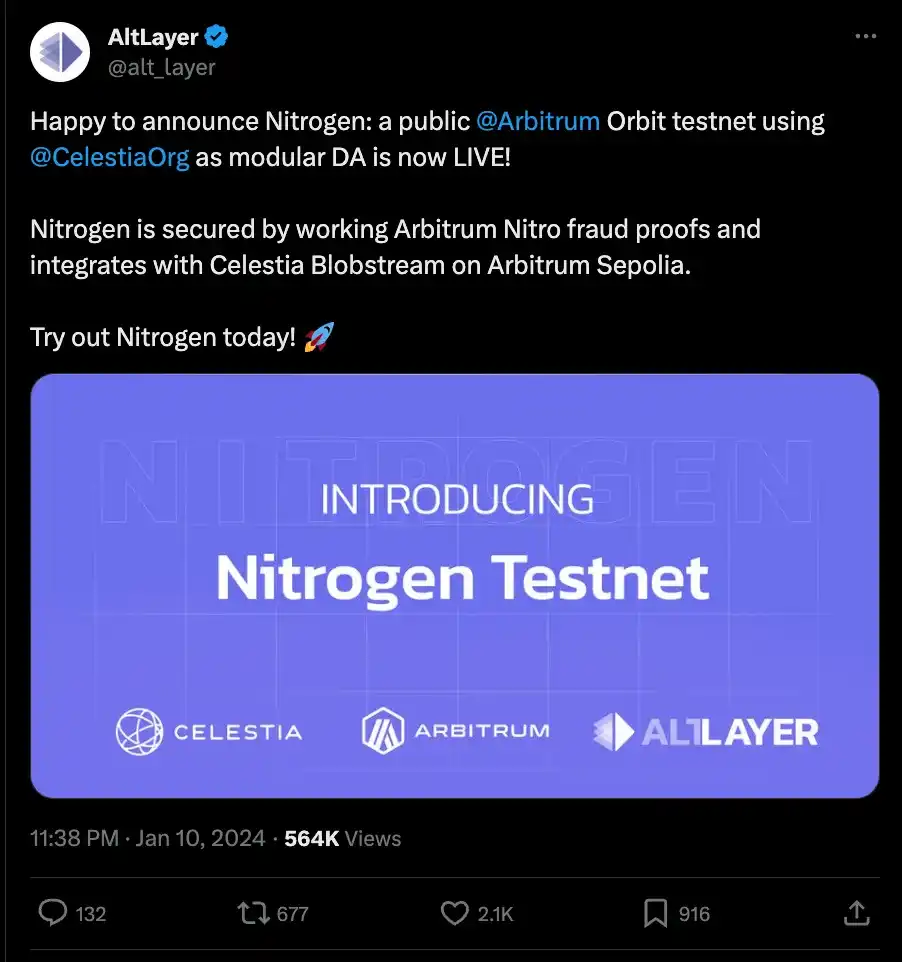Open the @CelestiaOrg mention link

110,157
